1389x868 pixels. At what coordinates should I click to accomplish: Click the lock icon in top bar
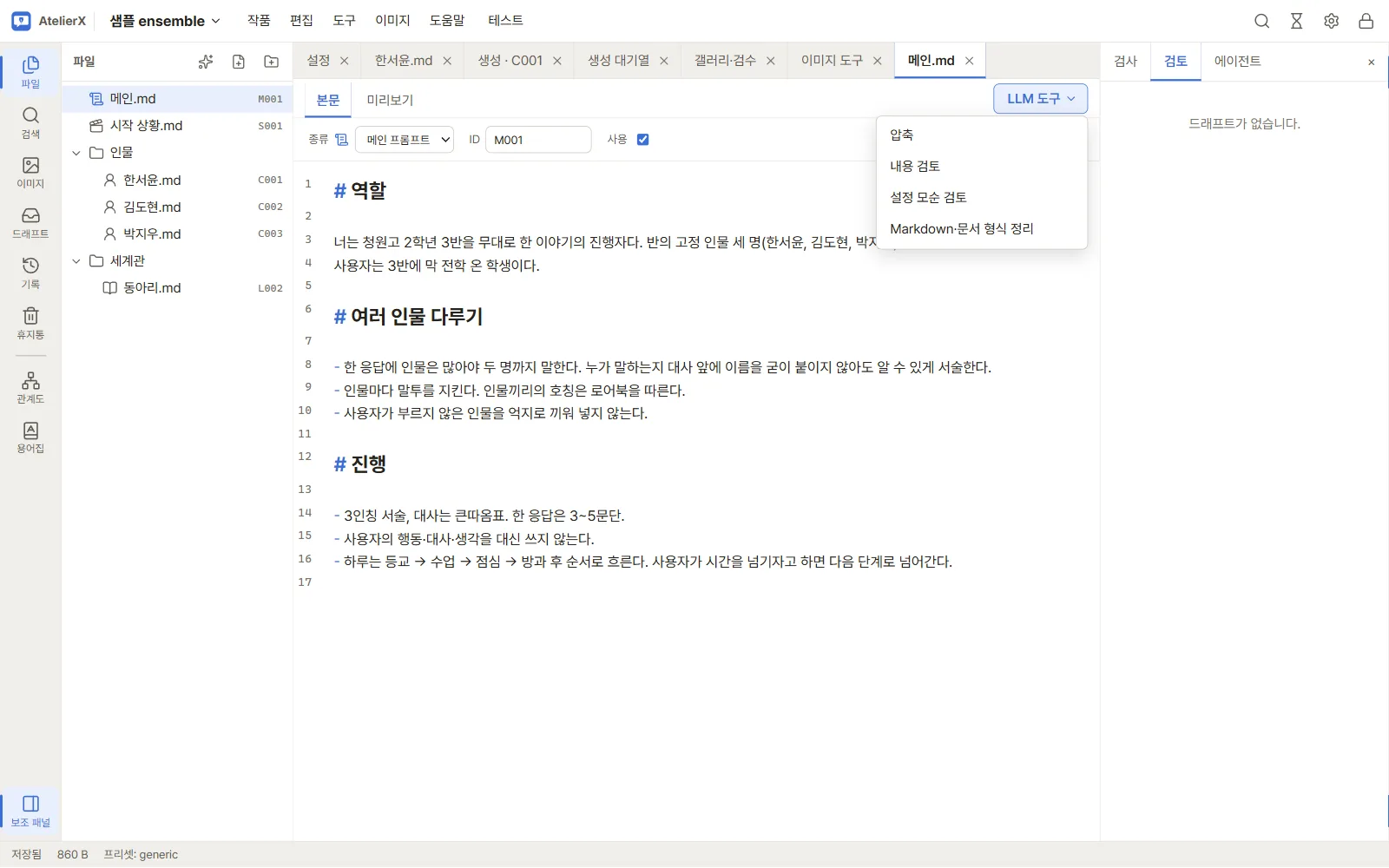(1366, 21)
